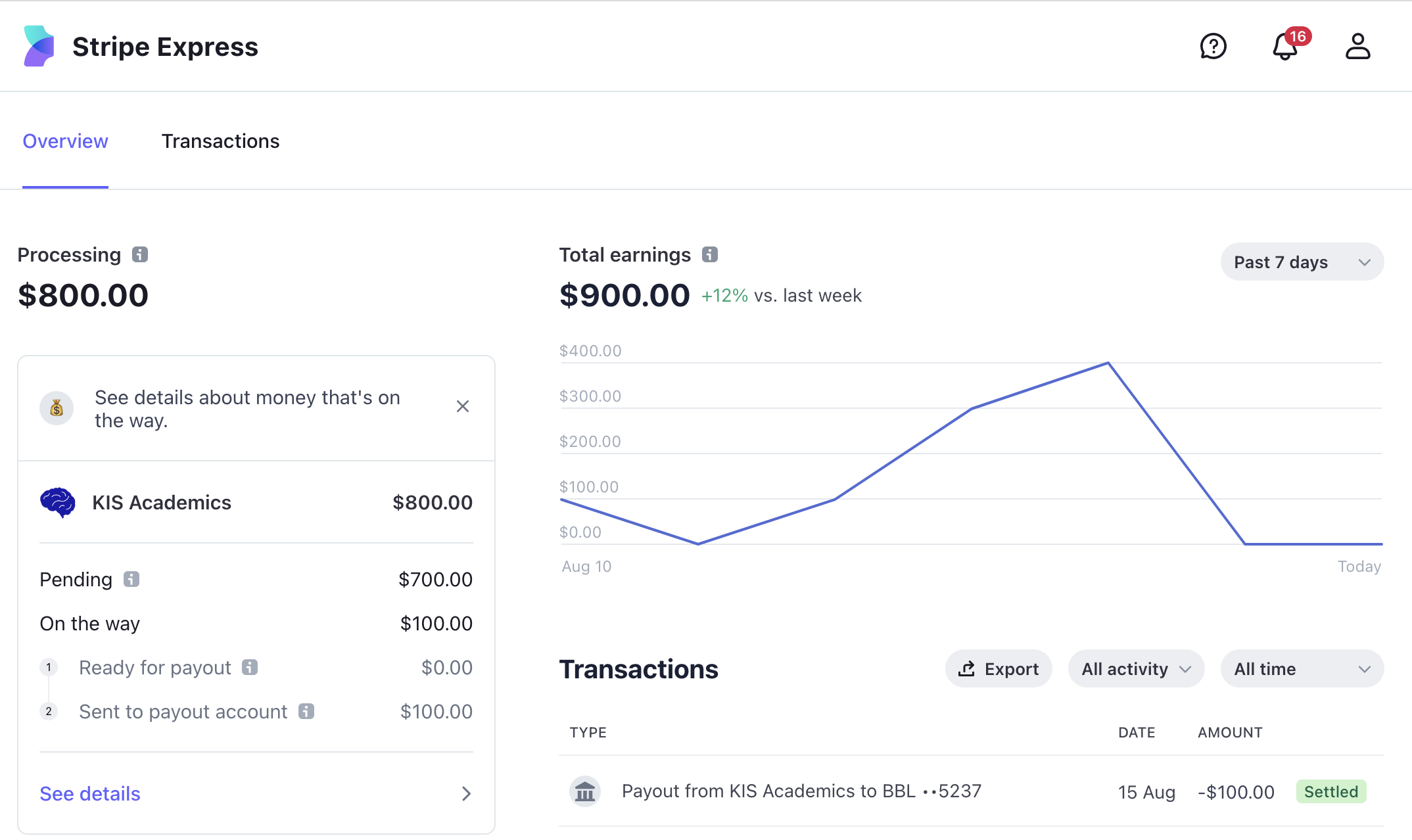This screenshot has height=840, width=1412.
Task: Open the All activity filter dropdown
Action: tap(1136, 669)
